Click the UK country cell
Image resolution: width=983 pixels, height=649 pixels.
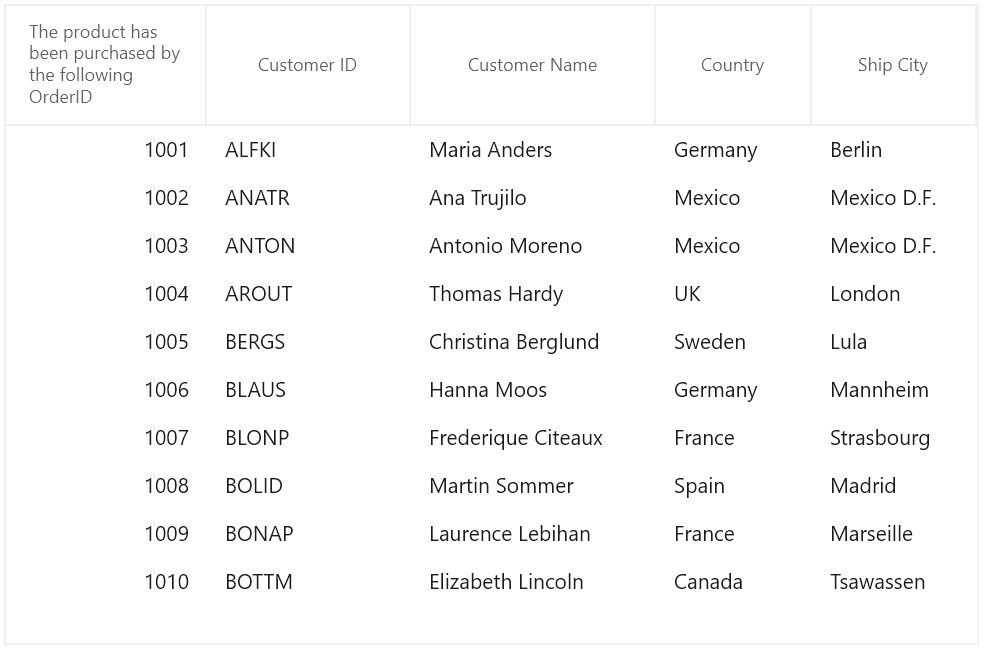tap(733, 294)
